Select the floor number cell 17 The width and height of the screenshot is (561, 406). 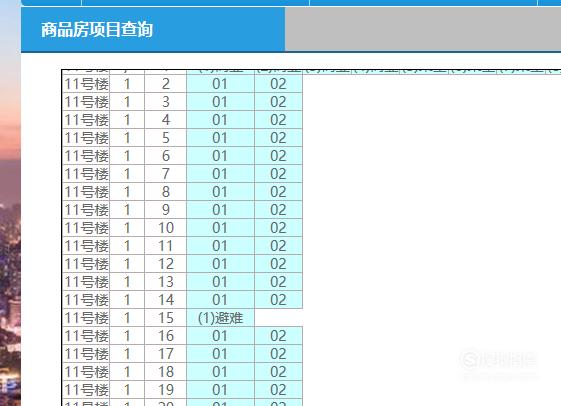(x=166, y=354)
